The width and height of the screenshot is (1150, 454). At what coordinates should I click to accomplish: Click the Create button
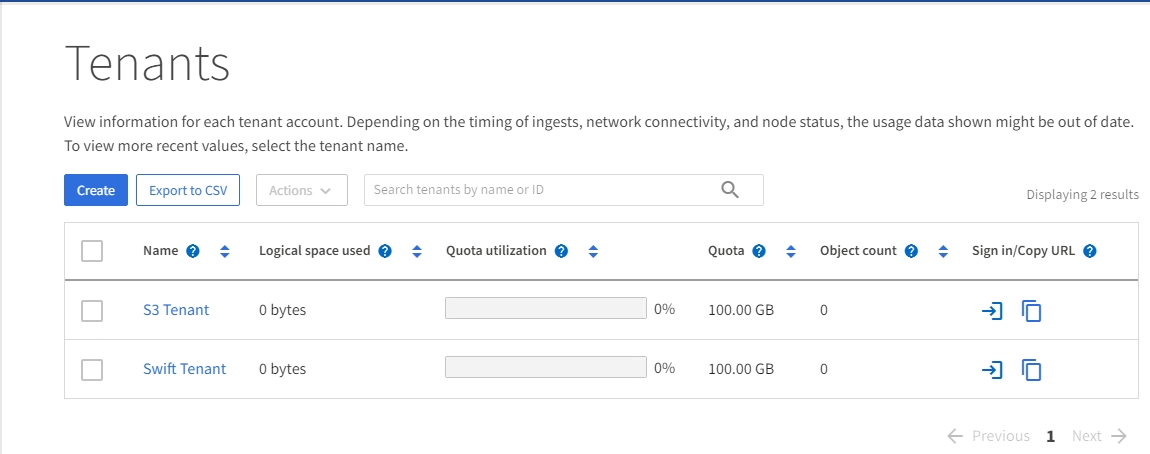click(x=96, y=190)
